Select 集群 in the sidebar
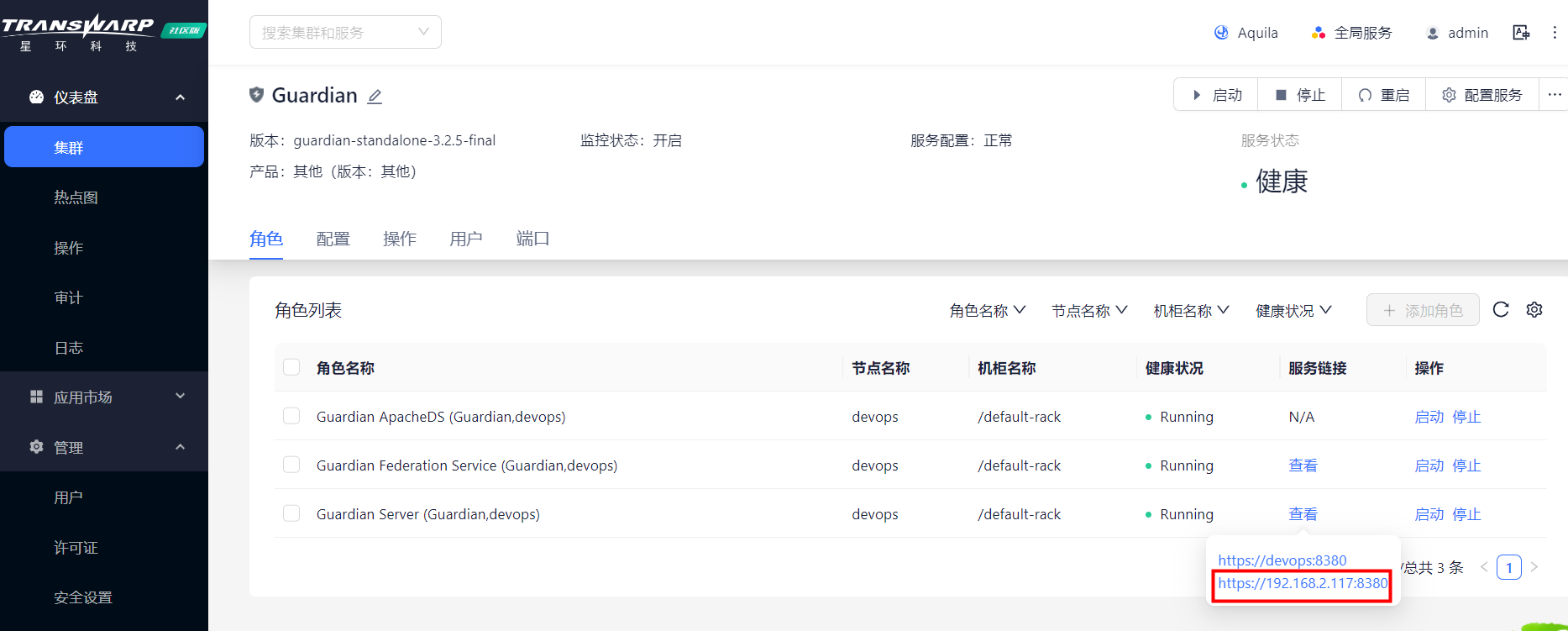1568x631 pixels. [x=104, y=147]
